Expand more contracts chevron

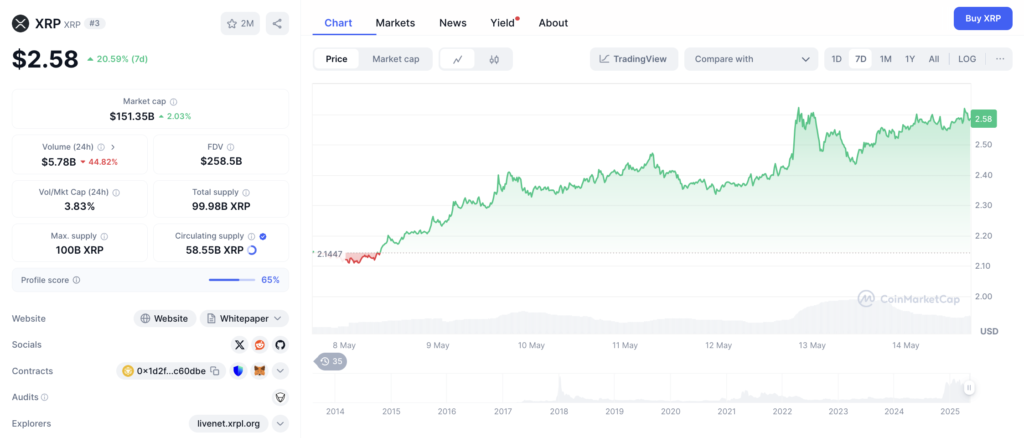(x=280, y=371)
